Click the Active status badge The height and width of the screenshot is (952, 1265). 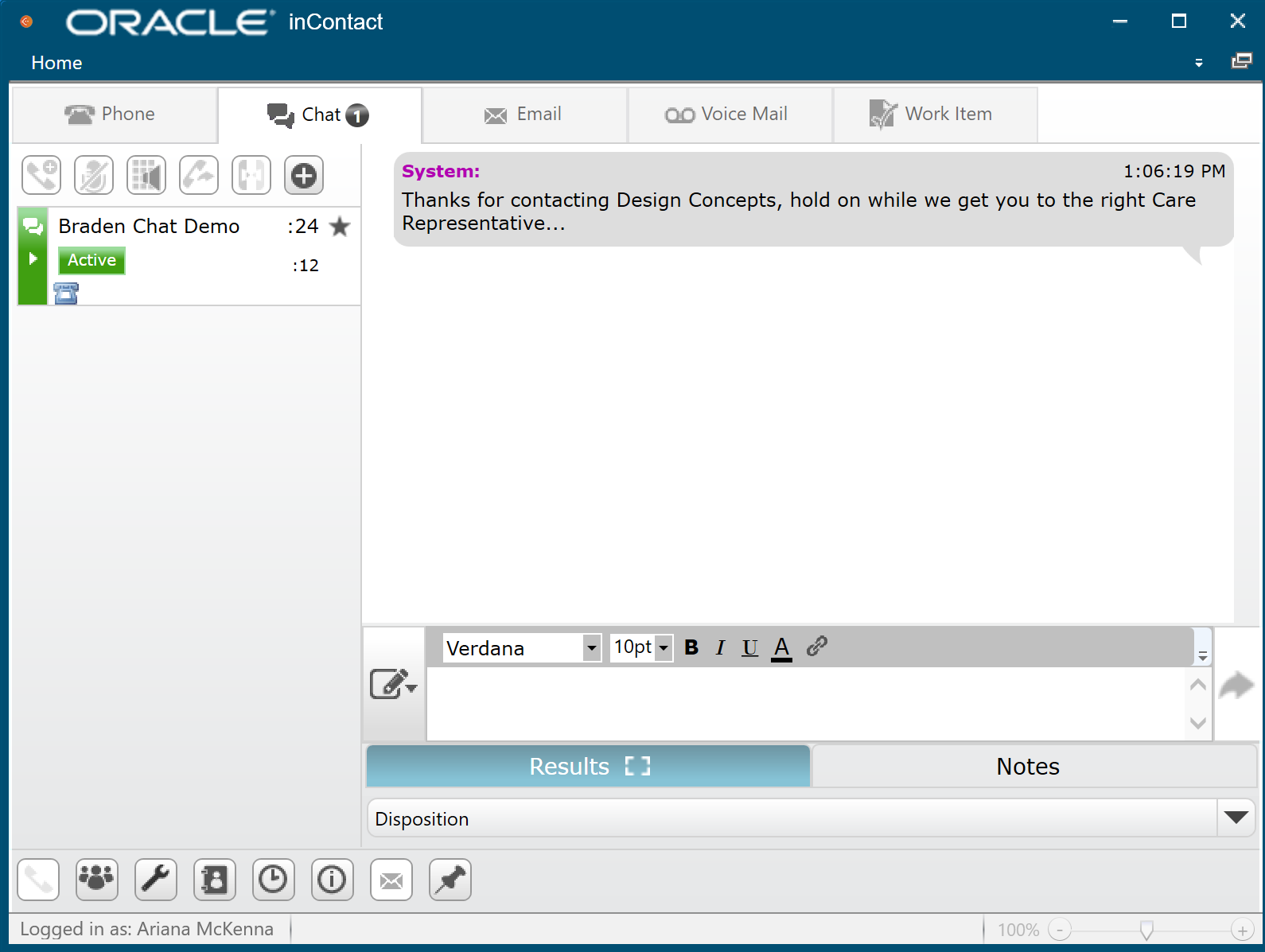pyautogui.click(x=91, y=260)
